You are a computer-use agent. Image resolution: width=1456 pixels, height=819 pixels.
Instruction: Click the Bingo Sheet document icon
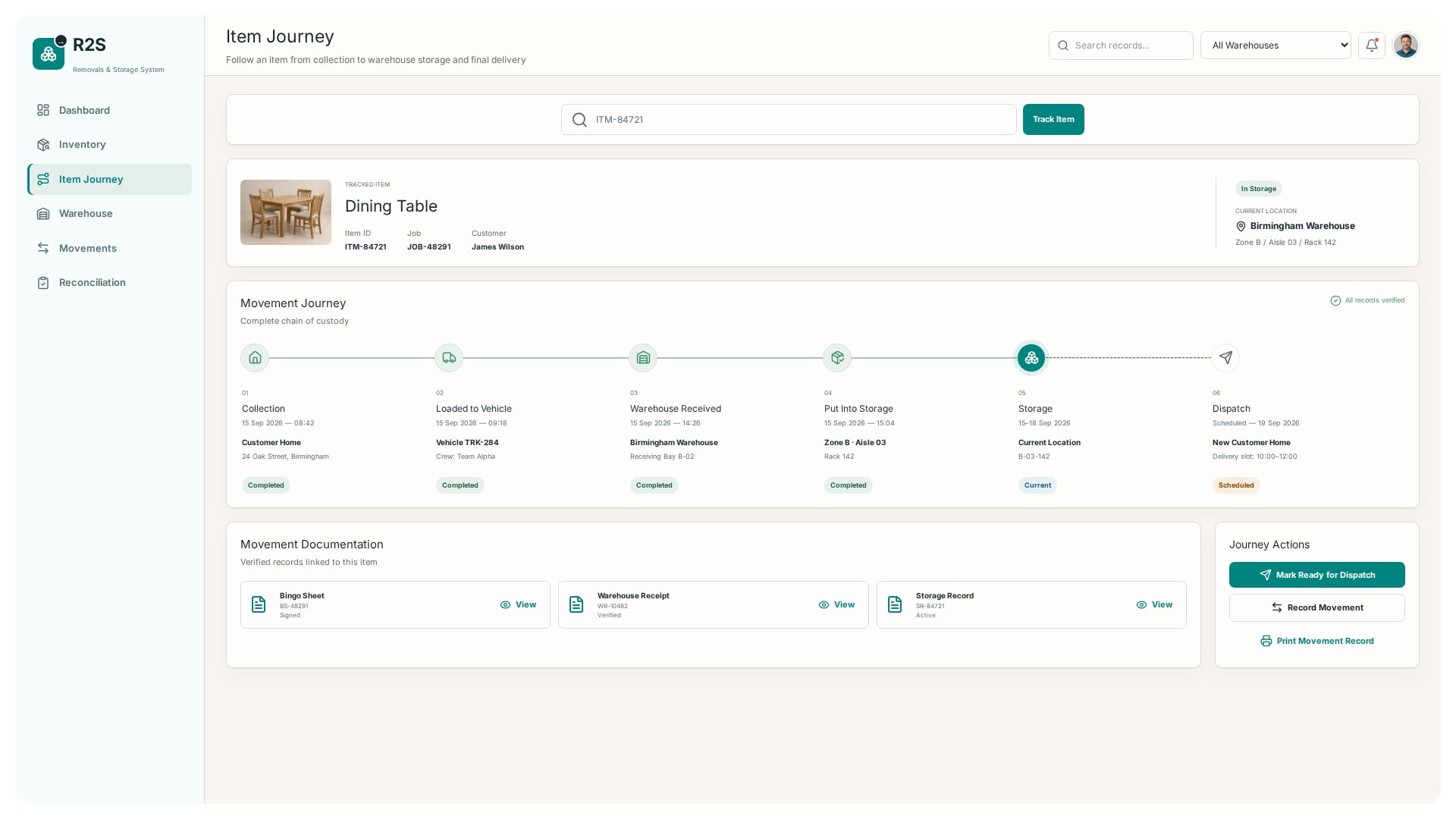(259, 604)
